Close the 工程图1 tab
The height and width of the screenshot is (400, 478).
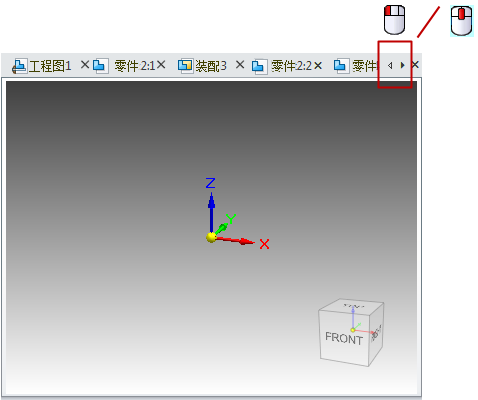[x=85, y=65]
